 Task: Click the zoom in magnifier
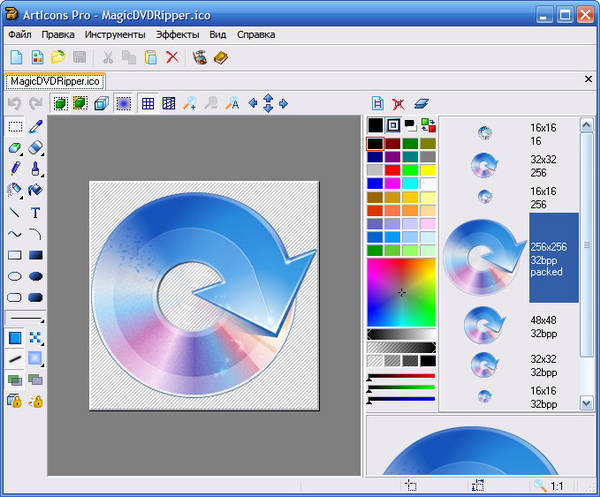click(190, 103)
